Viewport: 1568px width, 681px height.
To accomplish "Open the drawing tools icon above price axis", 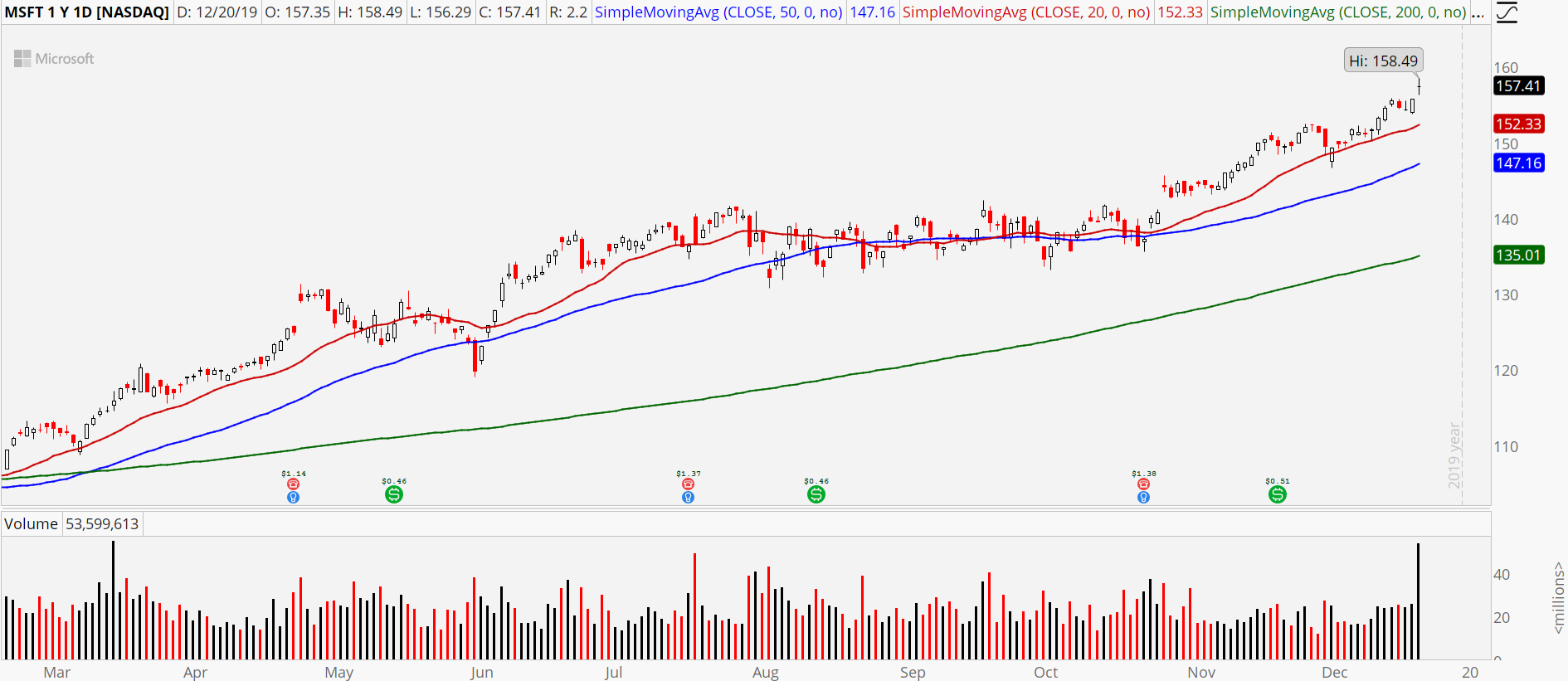I will [x=1506, y=12].
